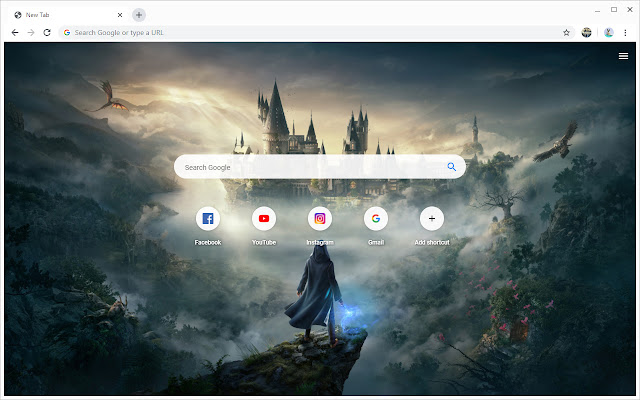Viewport: 640px width, 400px height.
Task: Open the user profile avatar
Action: pyautogui.click(x=609, y=33)
